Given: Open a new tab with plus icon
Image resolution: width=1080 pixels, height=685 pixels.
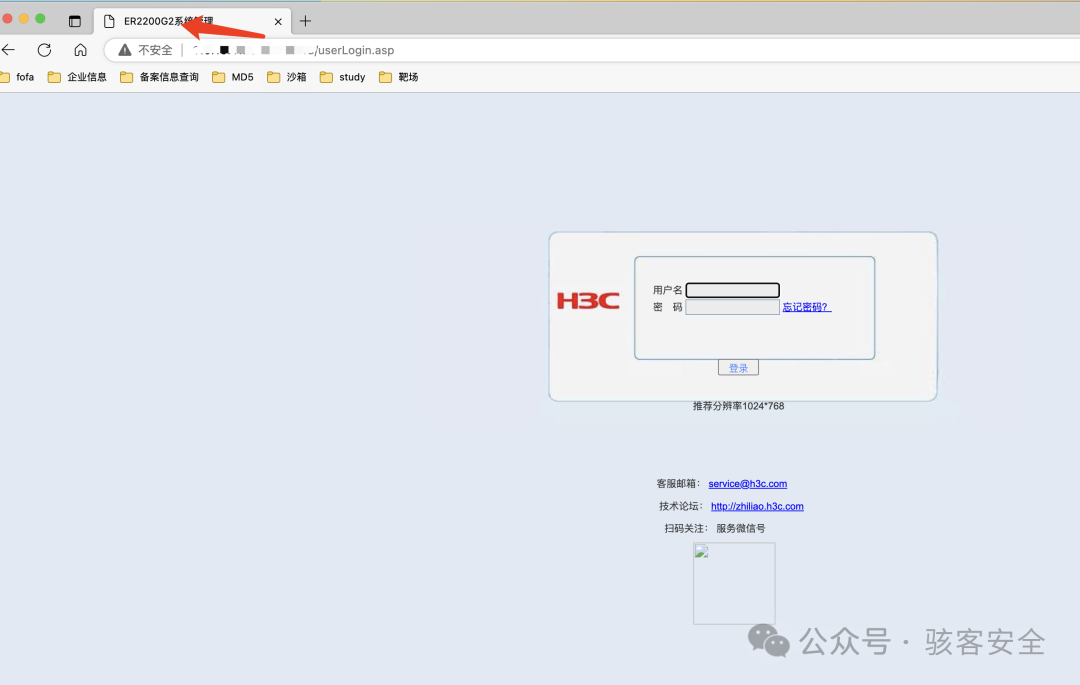Looking at the screenshot, I should 305,21.
